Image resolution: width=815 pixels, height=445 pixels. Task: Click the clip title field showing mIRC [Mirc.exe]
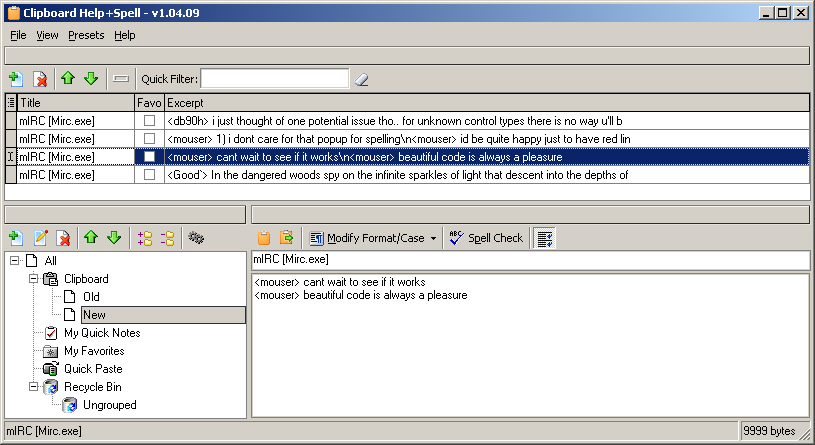click(530, 260)
